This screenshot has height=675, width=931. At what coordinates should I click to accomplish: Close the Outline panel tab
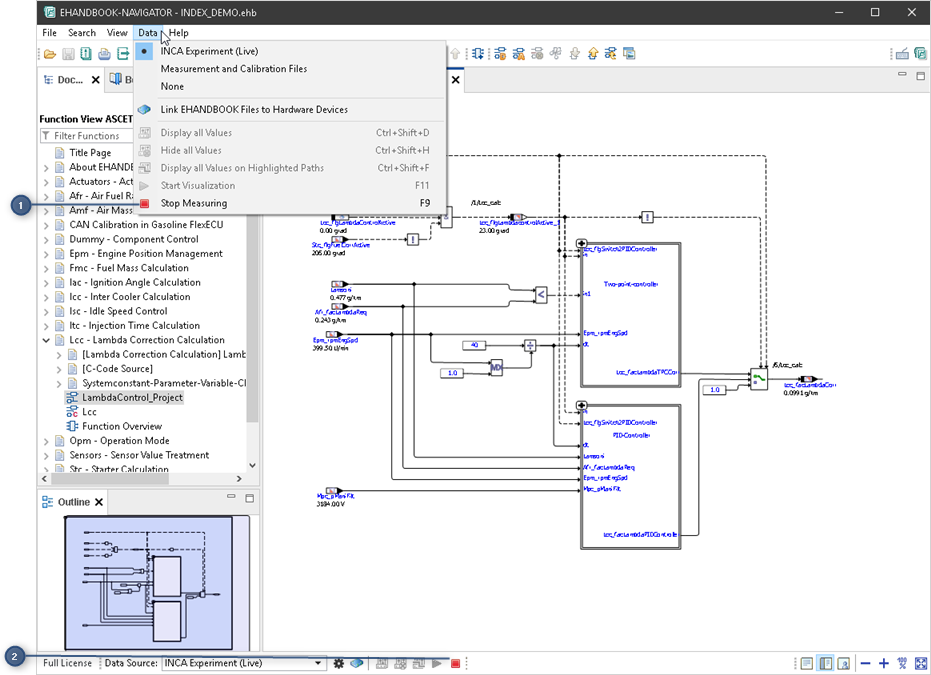point(99,502)
